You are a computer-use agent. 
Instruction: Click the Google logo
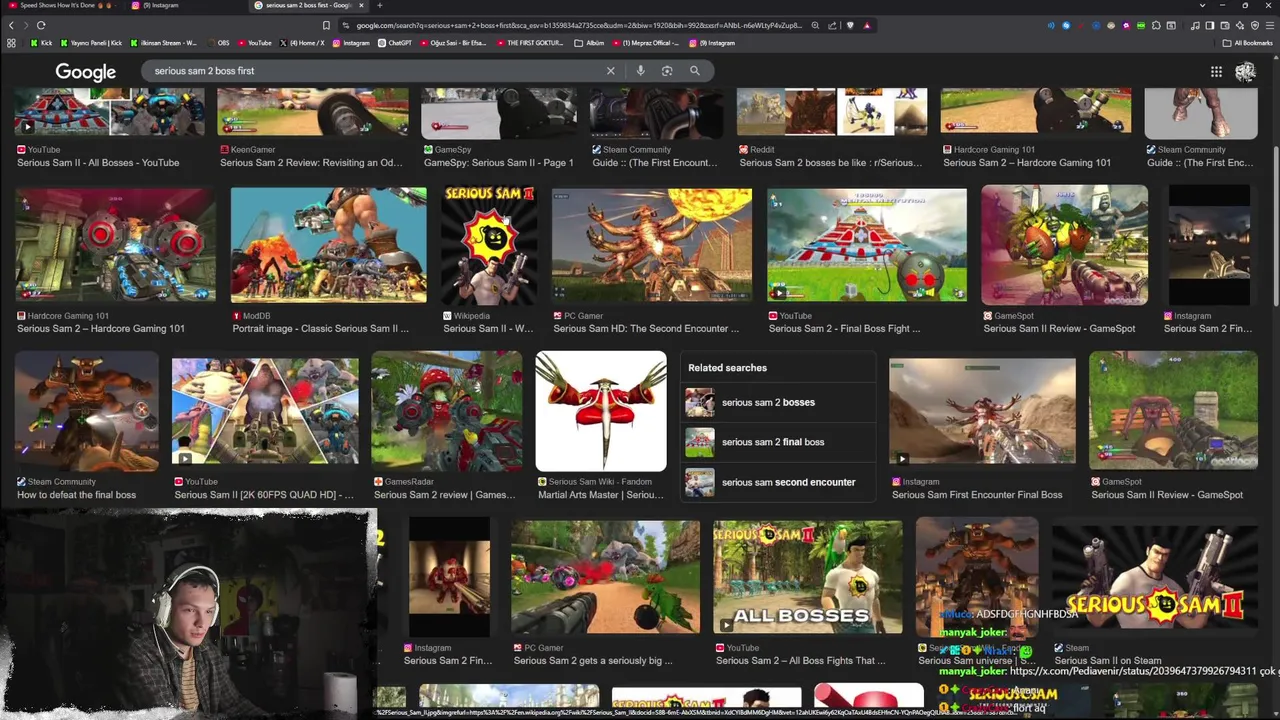[x=86, y=72]
